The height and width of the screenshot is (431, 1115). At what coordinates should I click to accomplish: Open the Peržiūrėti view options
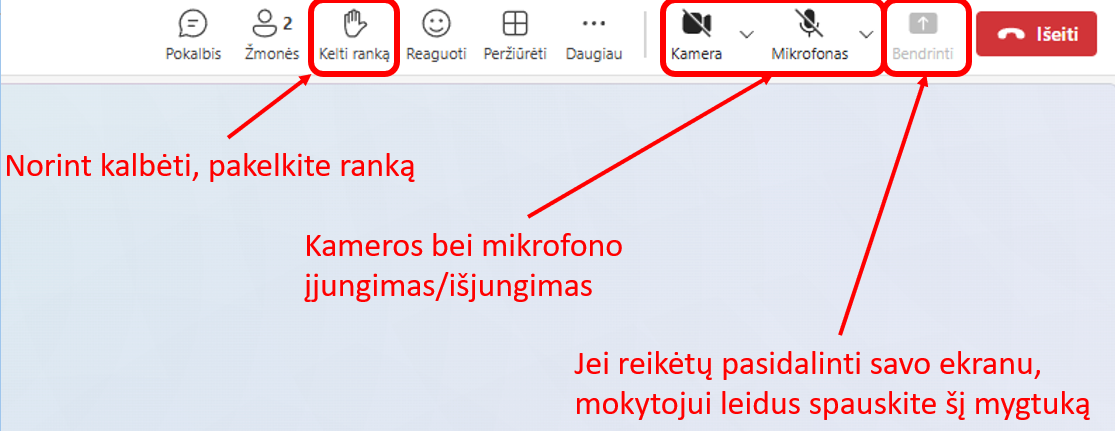(x=515, y=36)
